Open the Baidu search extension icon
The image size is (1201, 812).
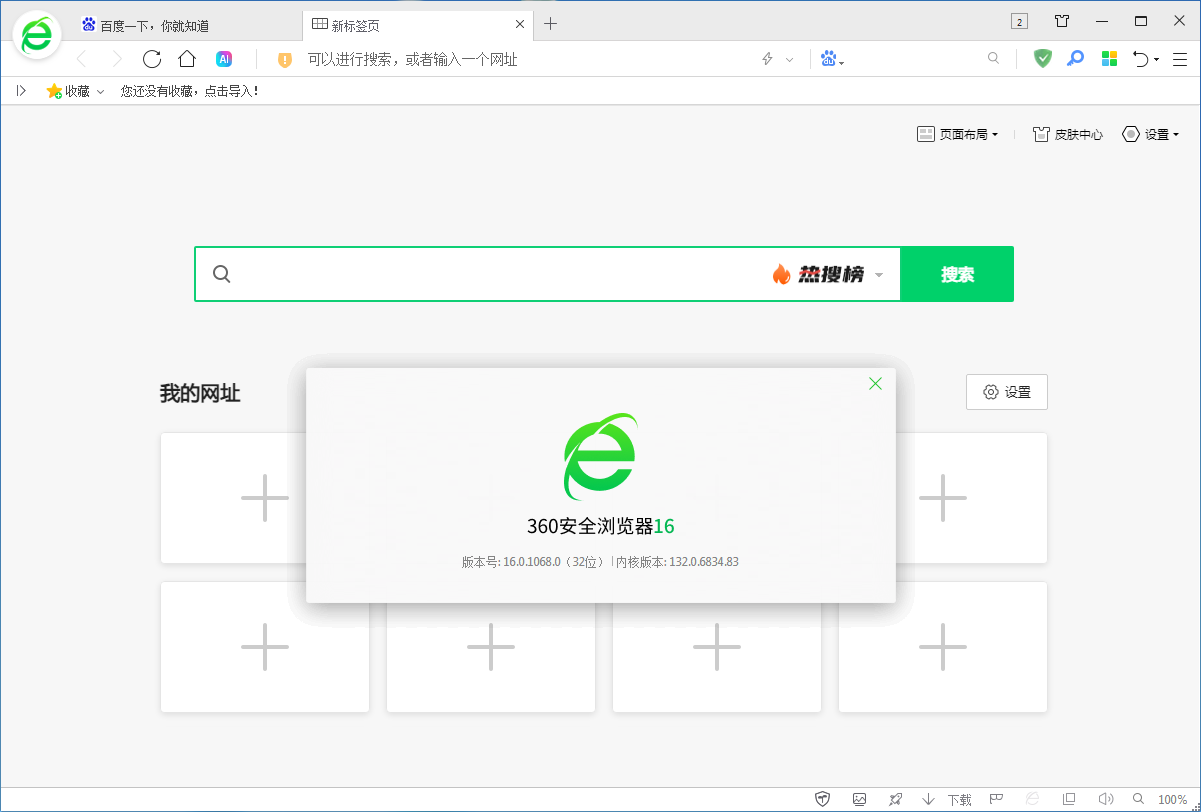[x=828, y=58]
